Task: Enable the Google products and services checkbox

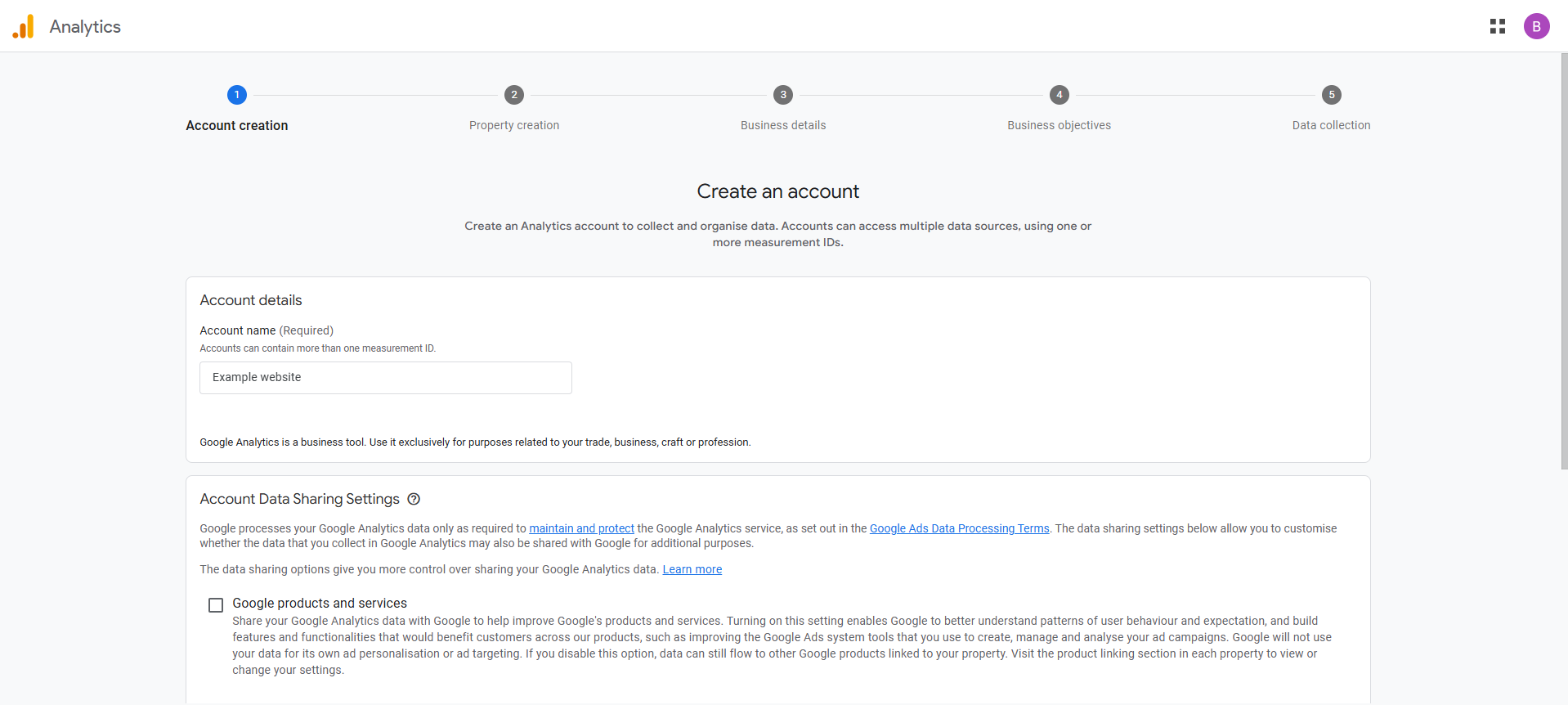Action: click(x=215, y=604)
